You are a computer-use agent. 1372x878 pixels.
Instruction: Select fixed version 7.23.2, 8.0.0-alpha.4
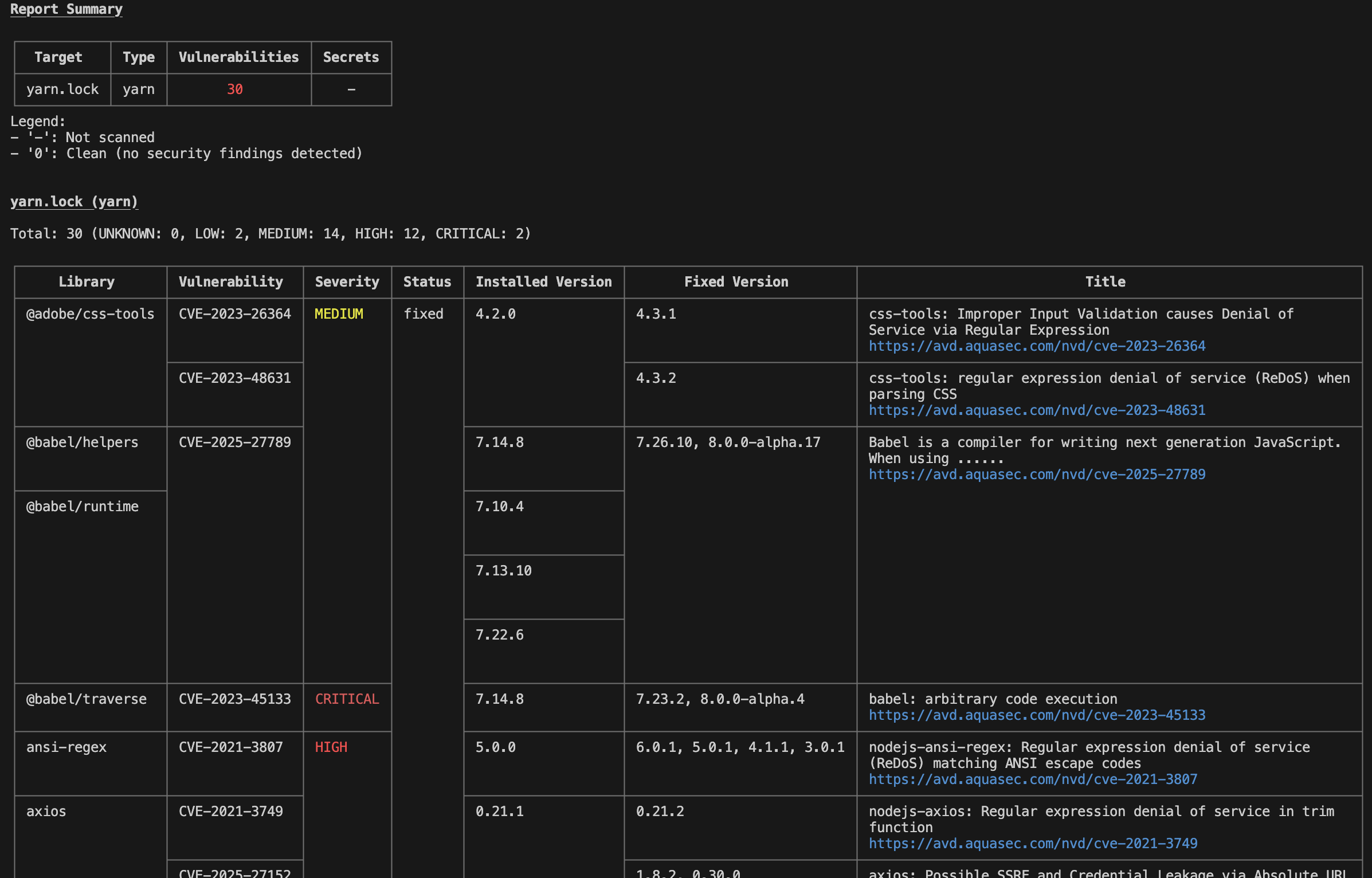720,699
